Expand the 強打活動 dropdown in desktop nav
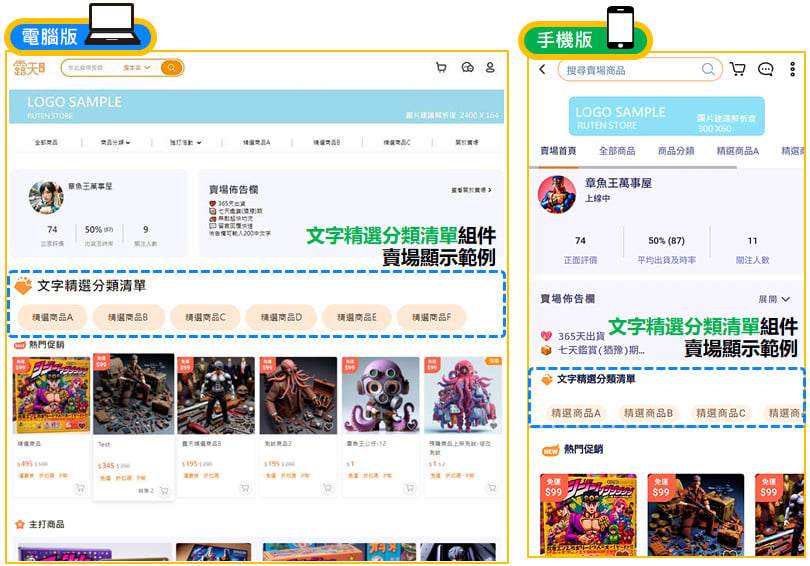 click(x=185, y=142)
